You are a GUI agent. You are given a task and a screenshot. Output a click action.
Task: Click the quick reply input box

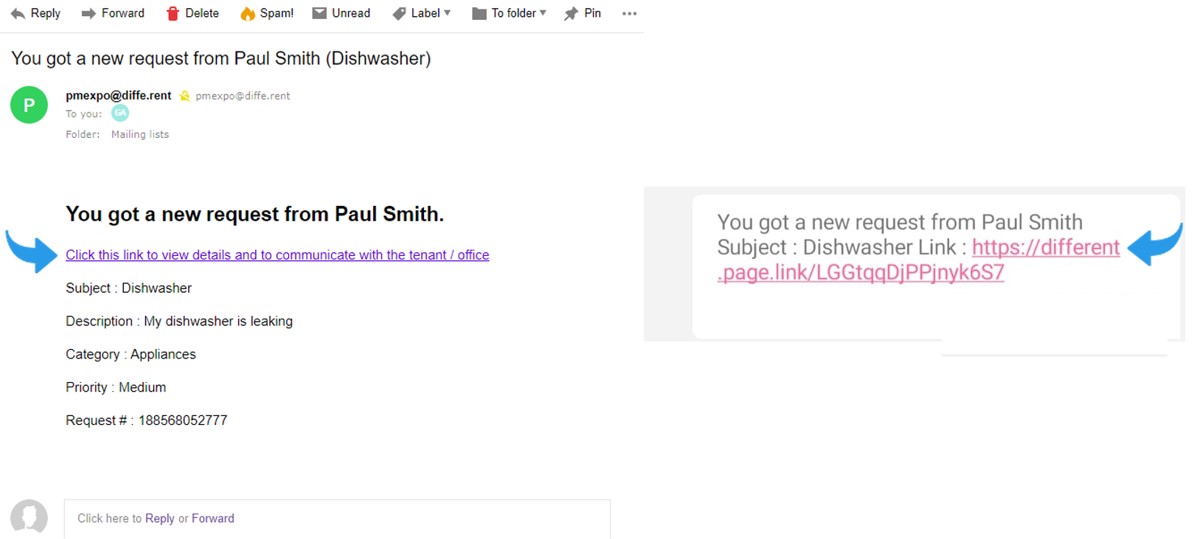pyautogui.click(x=337, y=518)
